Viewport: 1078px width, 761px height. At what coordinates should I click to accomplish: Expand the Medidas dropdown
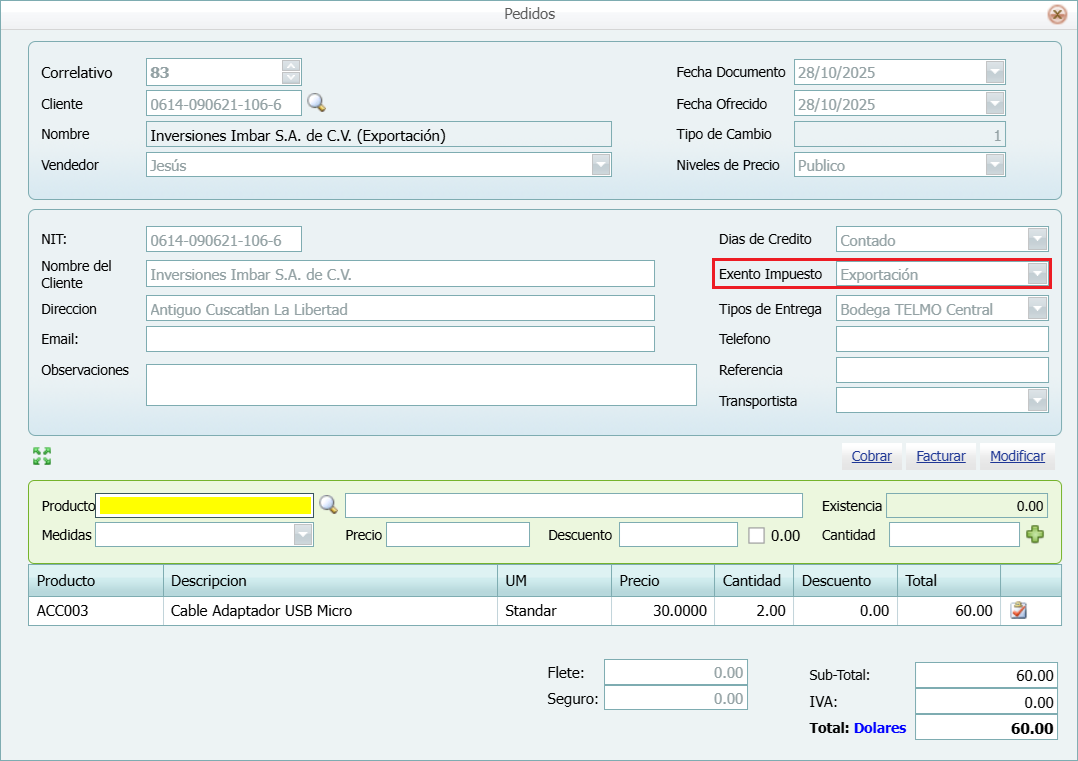[303, 535]
